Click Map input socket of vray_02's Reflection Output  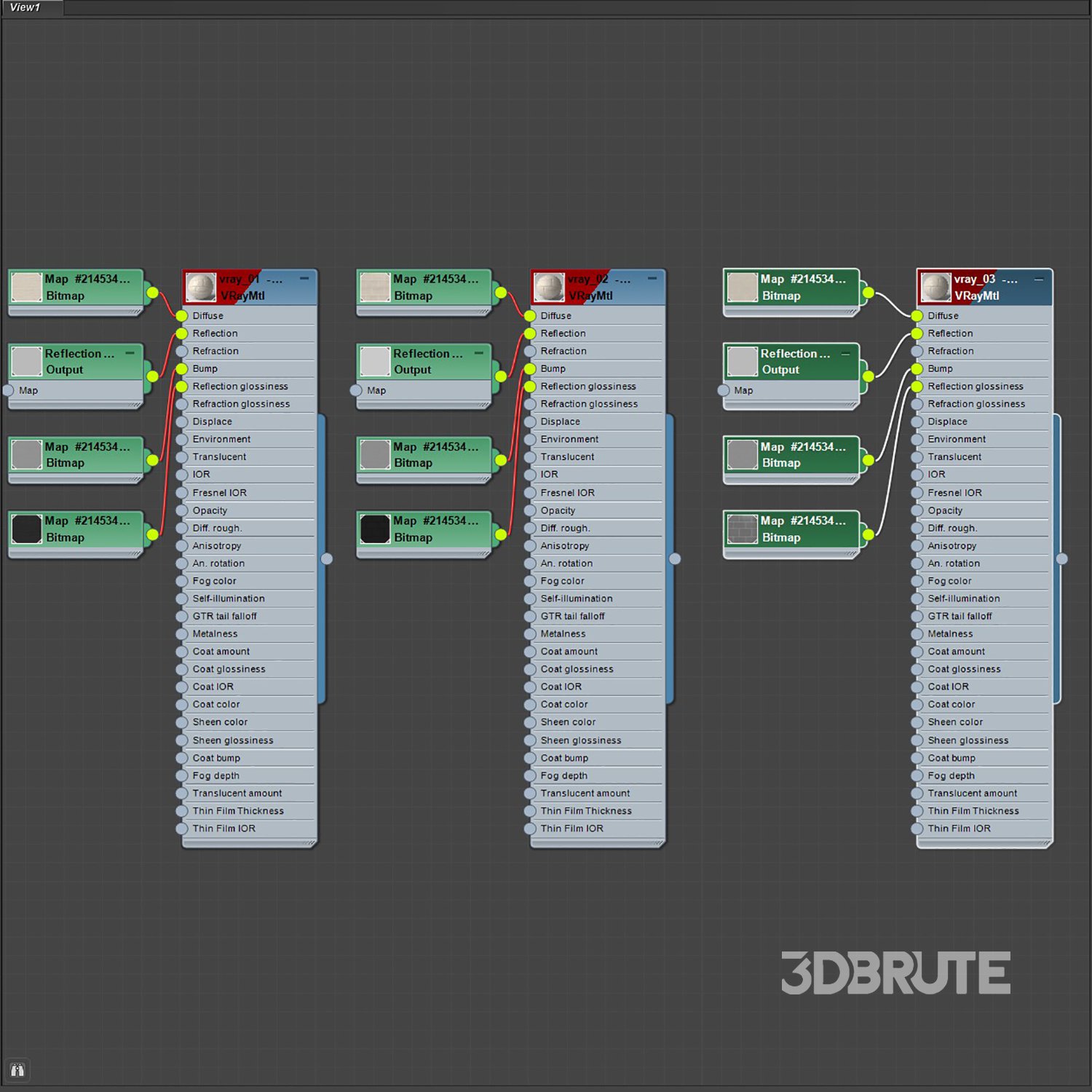(356, 391)
